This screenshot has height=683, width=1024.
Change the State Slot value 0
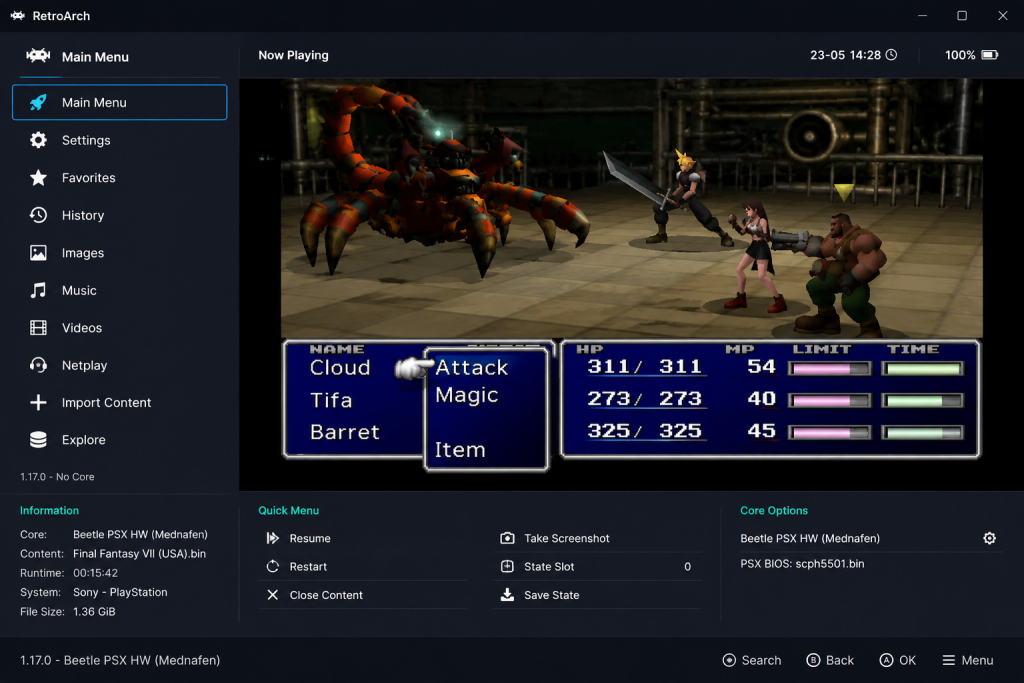[x=687, y=567]
